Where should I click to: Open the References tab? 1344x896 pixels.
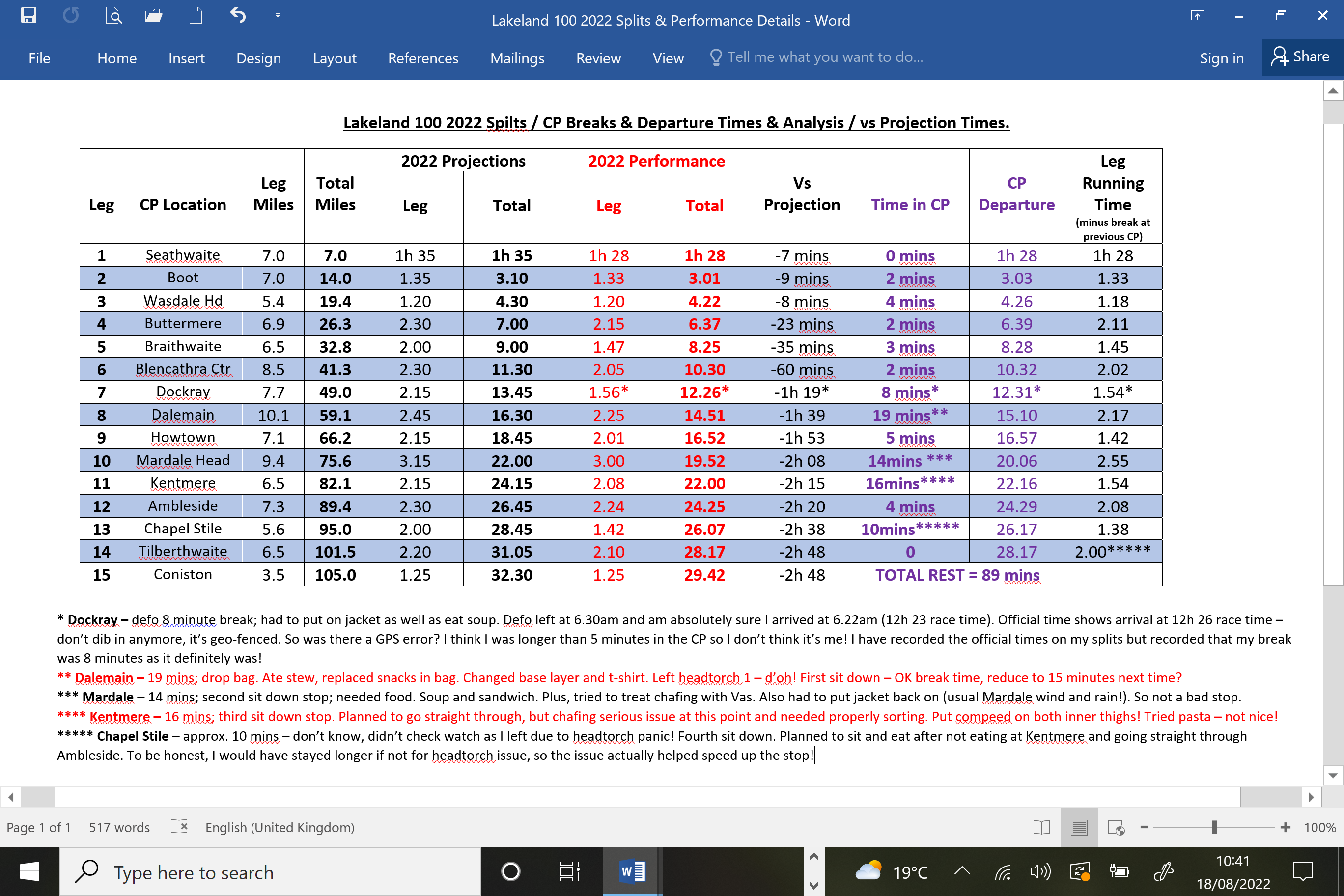coord(423,58)
